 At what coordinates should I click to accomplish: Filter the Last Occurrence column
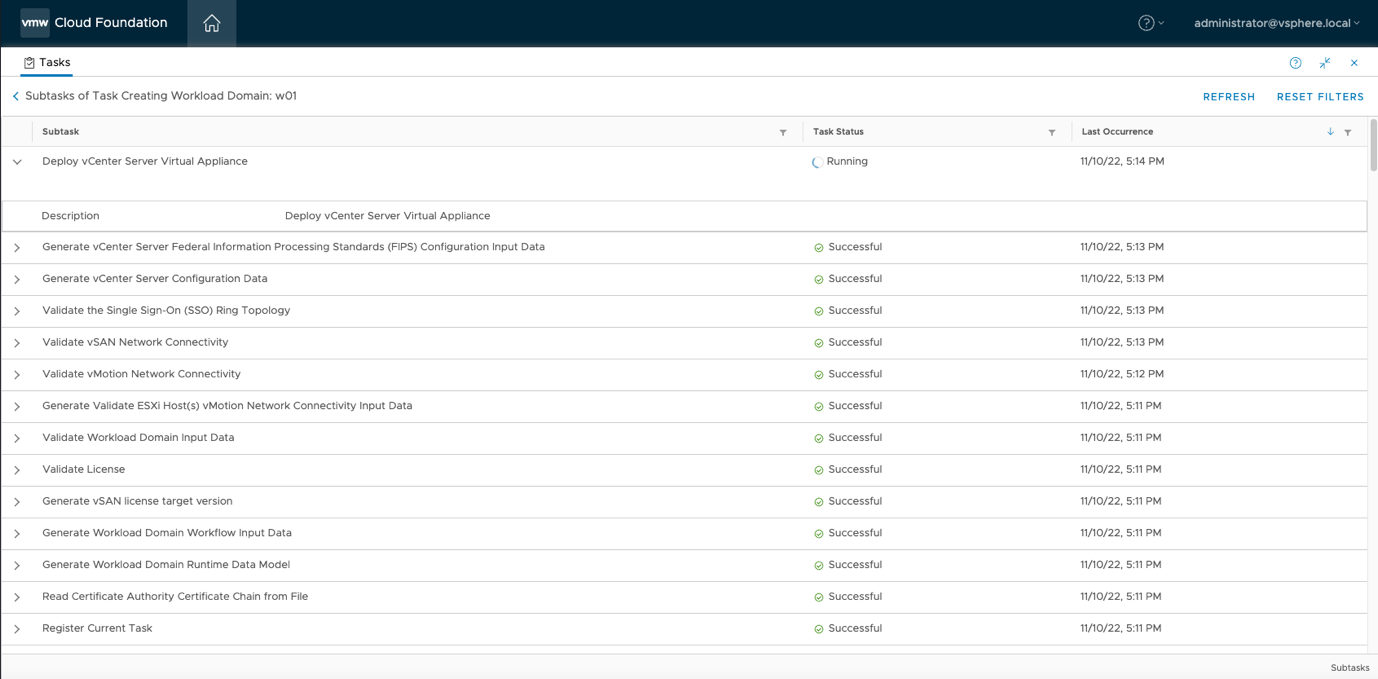pyautogui.click(x=1348, y=132)
